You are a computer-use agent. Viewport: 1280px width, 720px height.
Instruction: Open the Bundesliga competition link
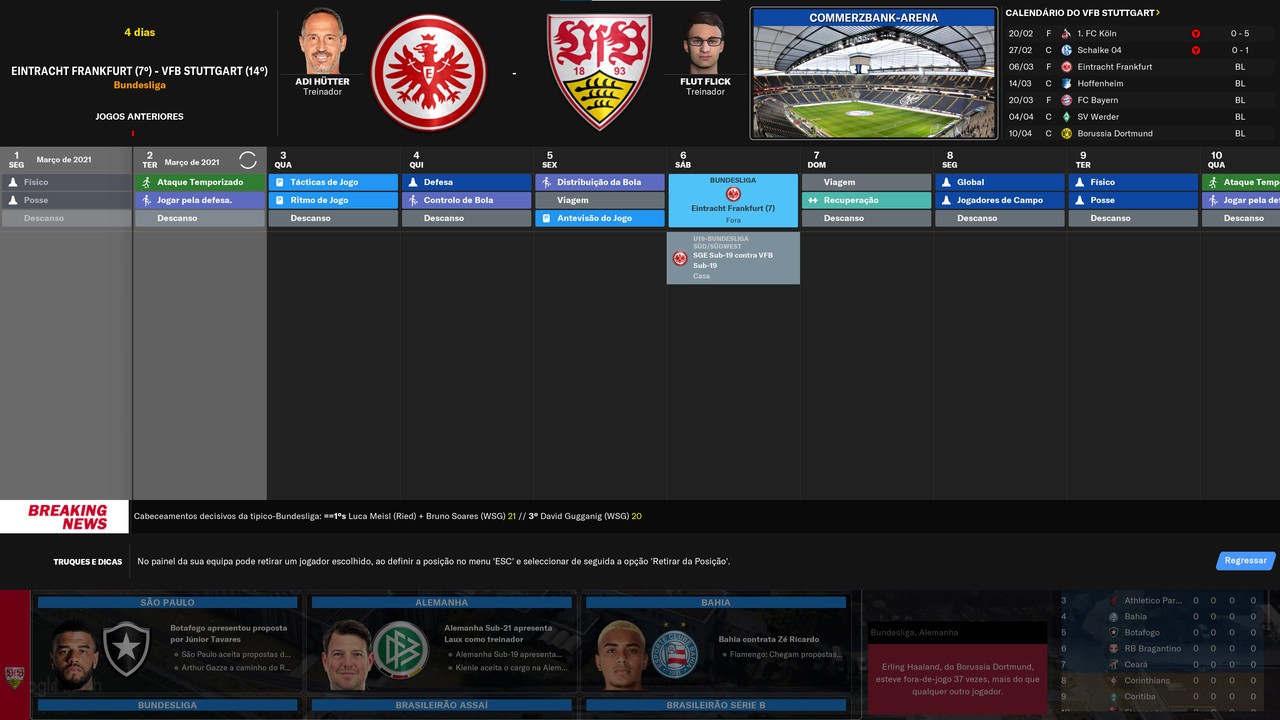[x=140, y=85]
